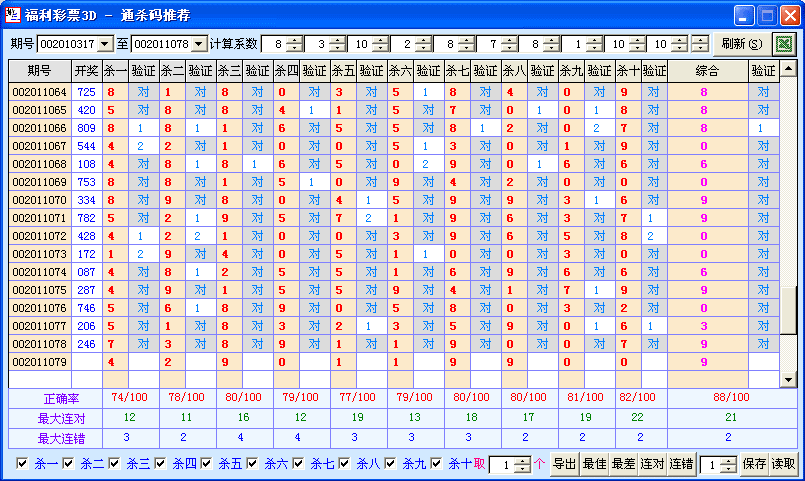Click the 正确率 row label
Viewport: 805px width, 481px height.
[x=61, y=398]
